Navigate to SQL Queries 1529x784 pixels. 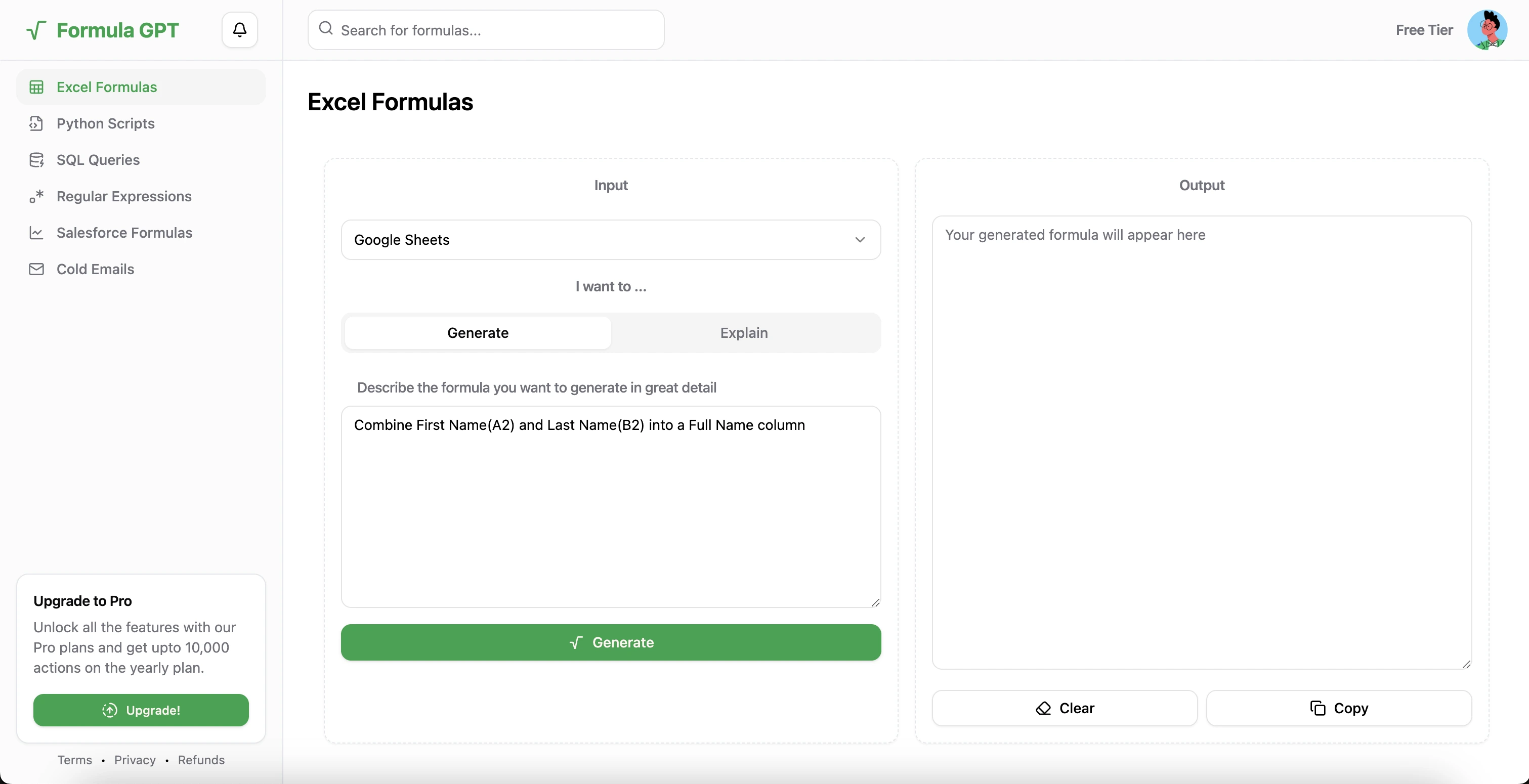141,160
